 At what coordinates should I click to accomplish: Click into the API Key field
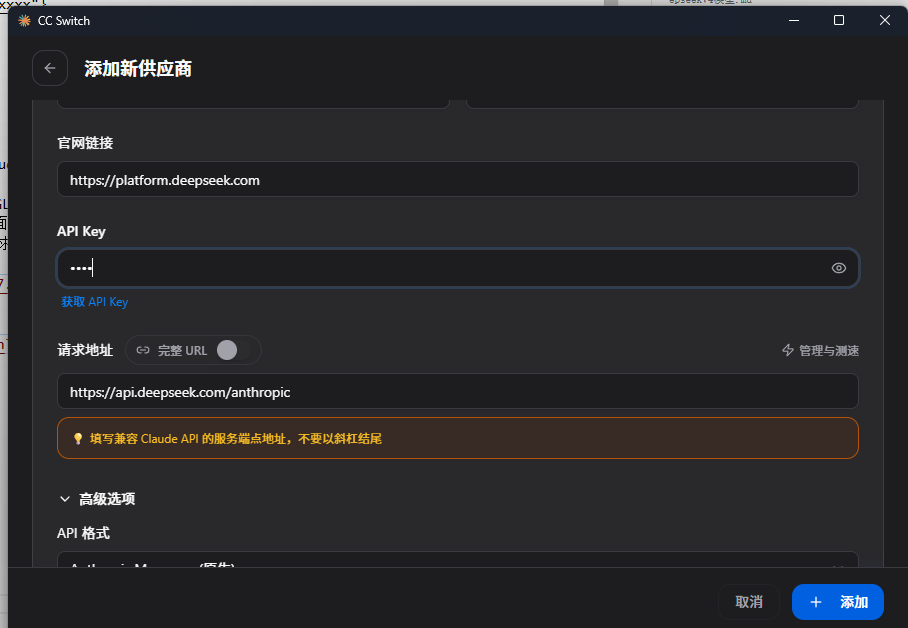457,268
